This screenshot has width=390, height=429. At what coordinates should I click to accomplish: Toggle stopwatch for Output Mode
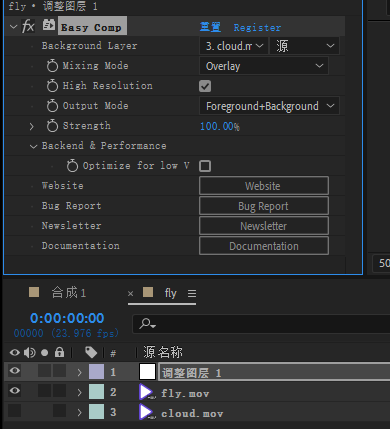point(52,106)
